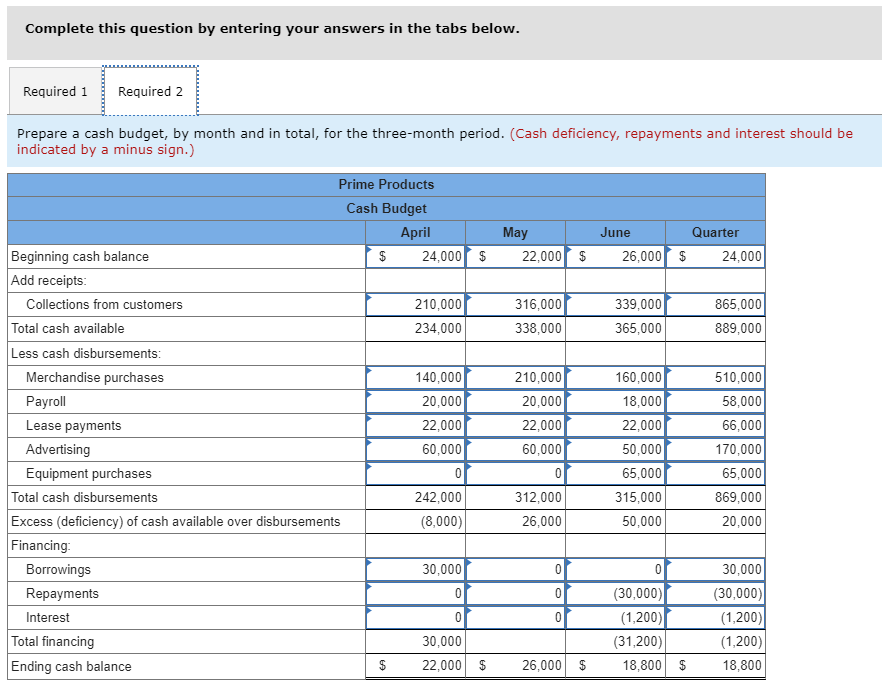Select May Beginning cash balance of 22,000
The image size is (882, 685).
[x=515, y=256]
